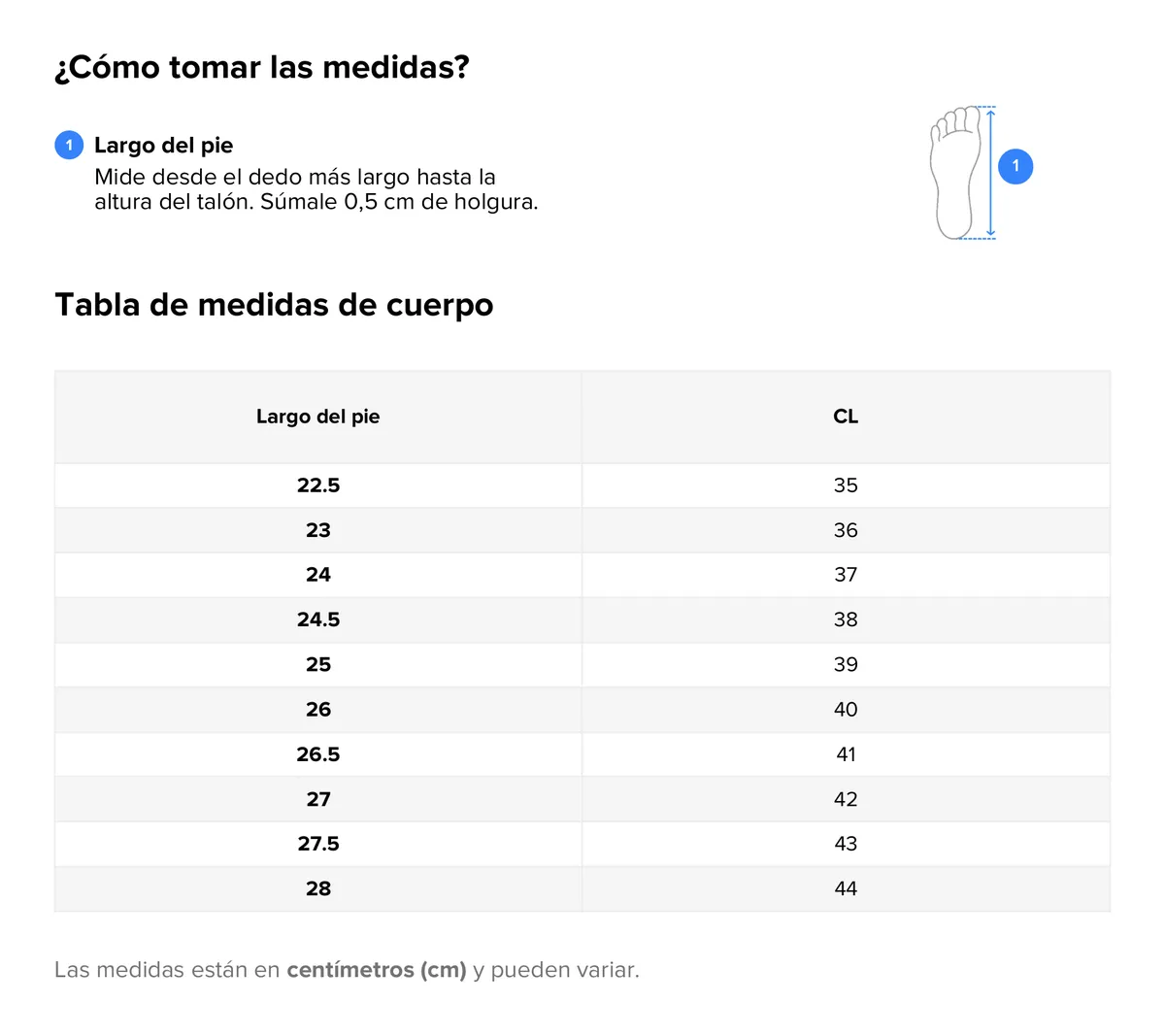Click size 42 in the CL column
The width and height of the screenshot is (1165, 1036).
click(x=846, y=799)
